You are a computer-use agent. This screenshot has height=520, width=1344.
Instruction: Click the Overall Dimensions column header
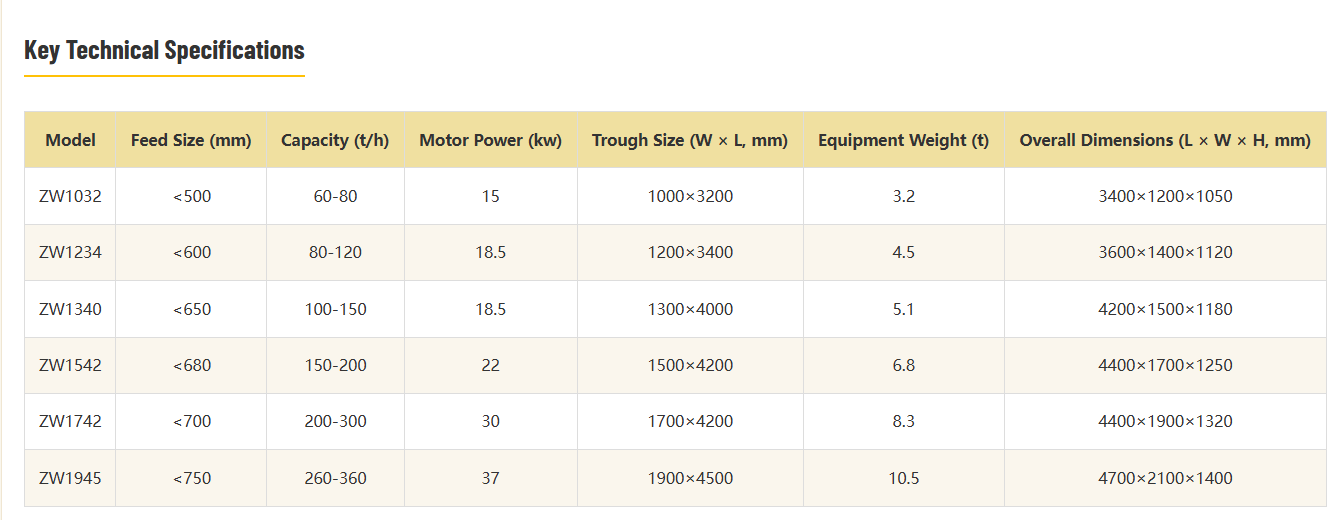[1165, 140]
